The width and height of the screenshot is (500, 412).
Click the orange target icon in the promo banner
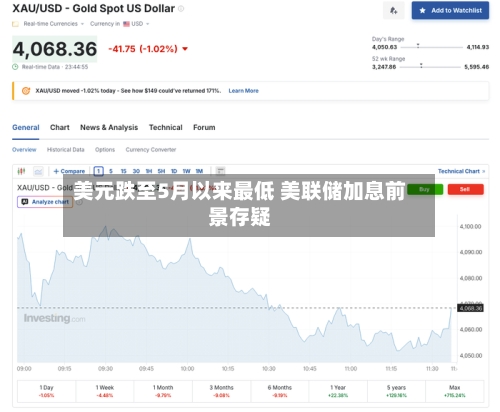(x=26, y=91)
